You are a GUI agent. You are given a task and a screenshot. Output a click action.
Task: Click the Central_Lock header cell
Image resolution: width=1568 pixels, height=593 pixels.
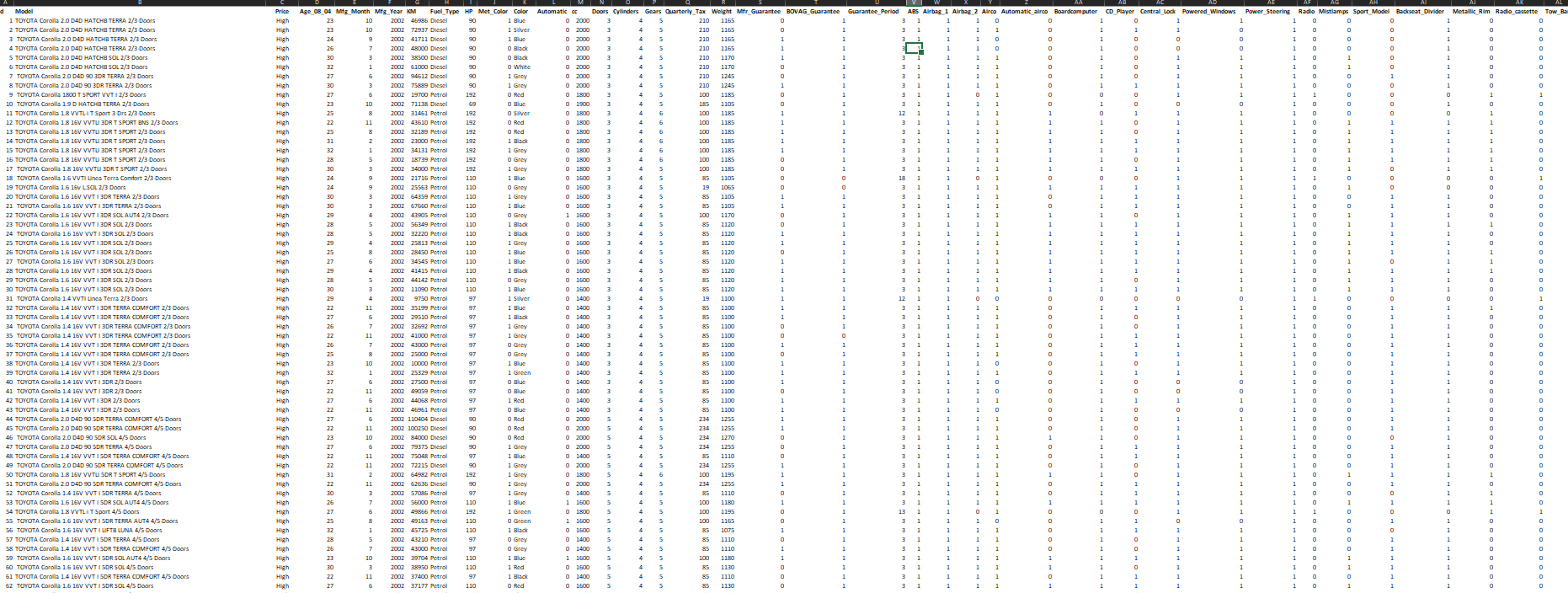pos(1160,12)
